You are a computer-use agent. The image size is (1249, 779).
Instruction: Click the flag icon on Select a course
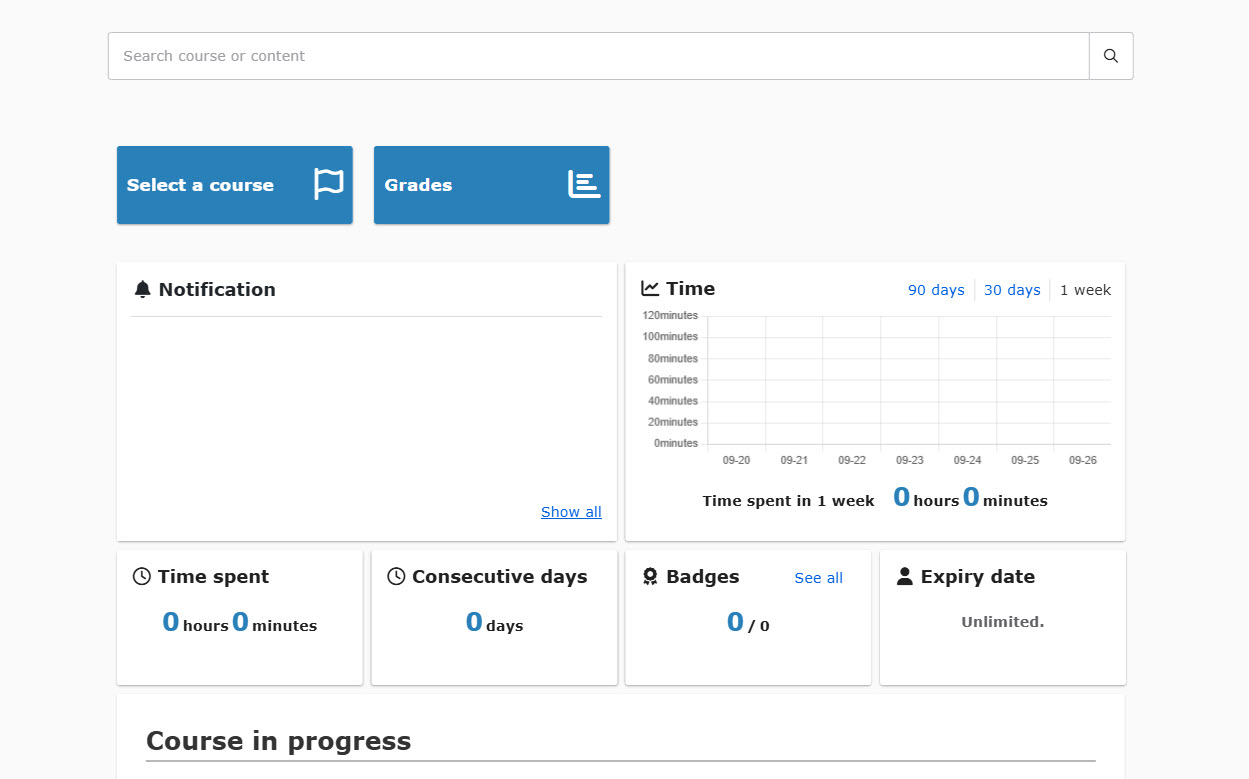[x=328, y=185]
